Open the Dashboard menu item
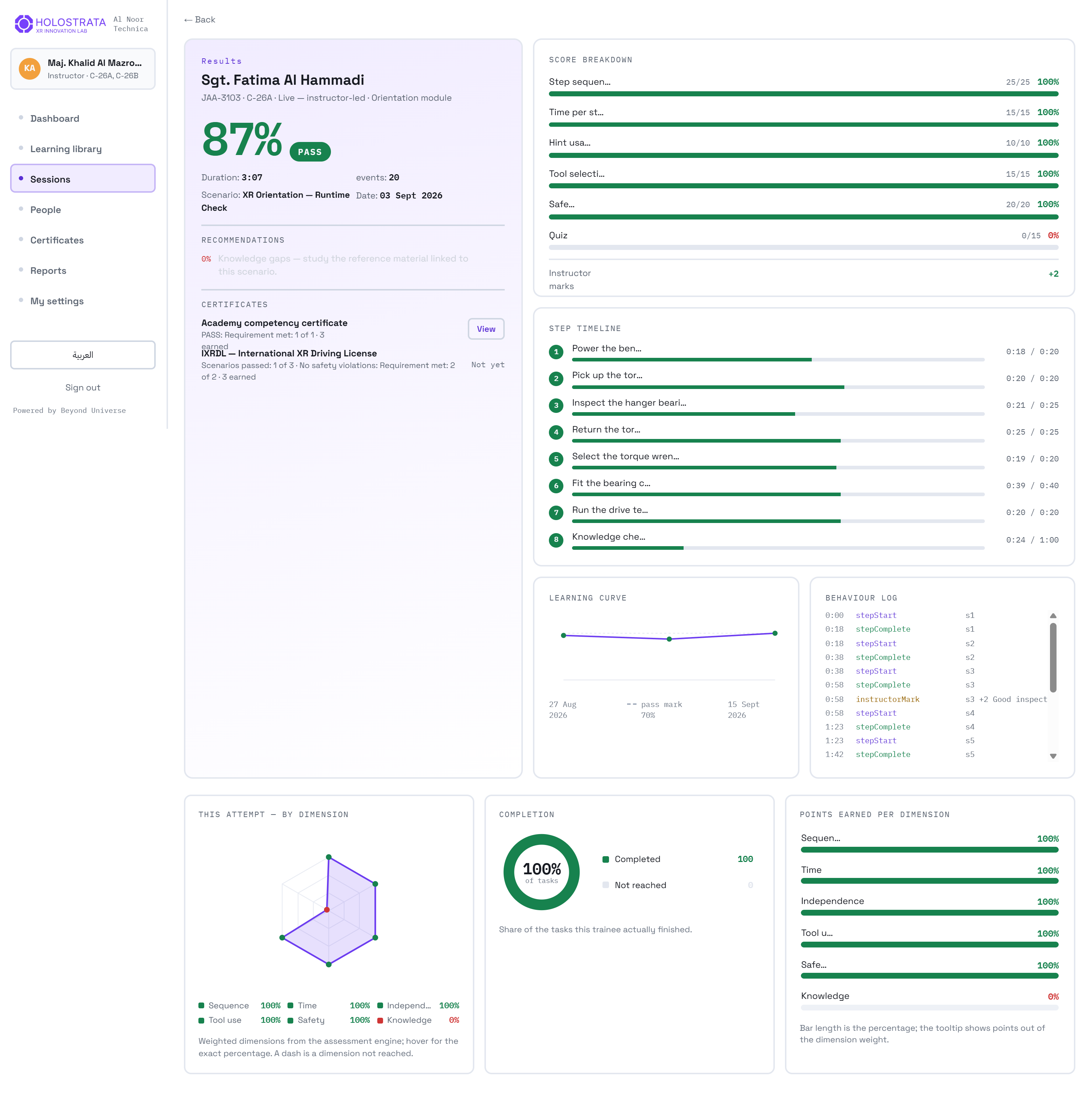Viewport: 1092px width, 1109px height. coord(83,118)
